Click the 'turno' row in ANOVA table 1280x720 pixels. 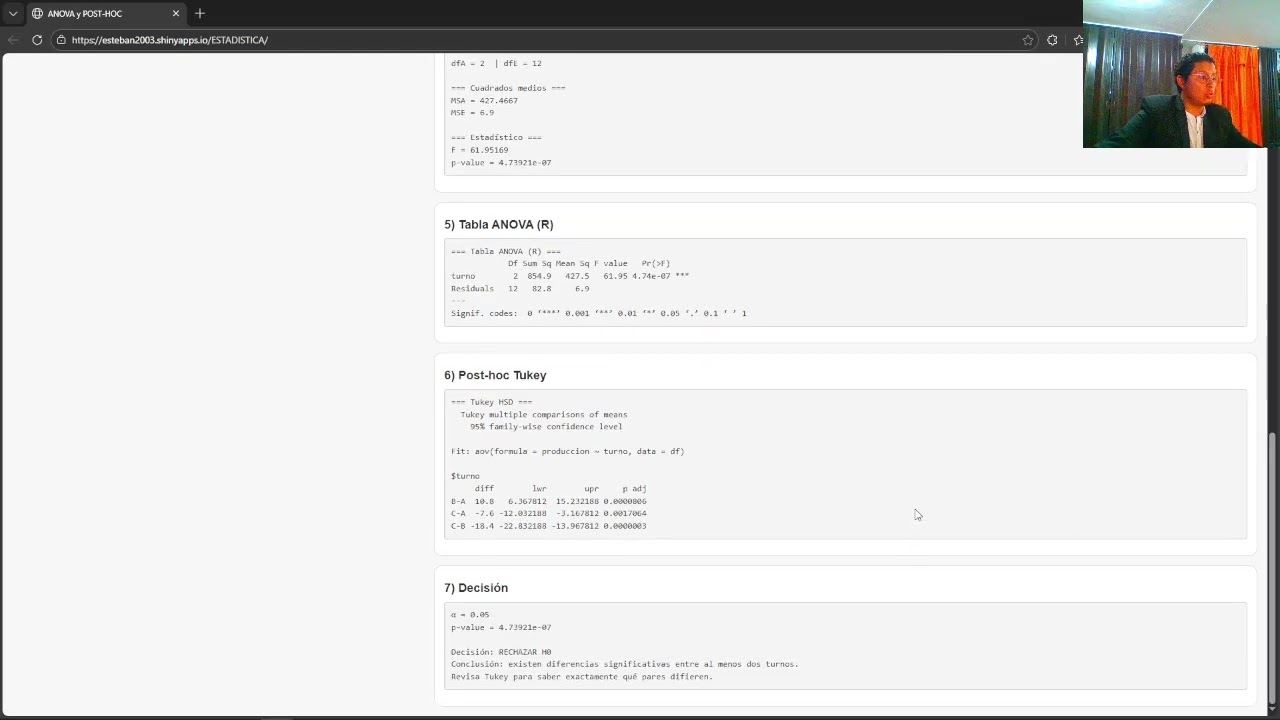coord(570,276)
